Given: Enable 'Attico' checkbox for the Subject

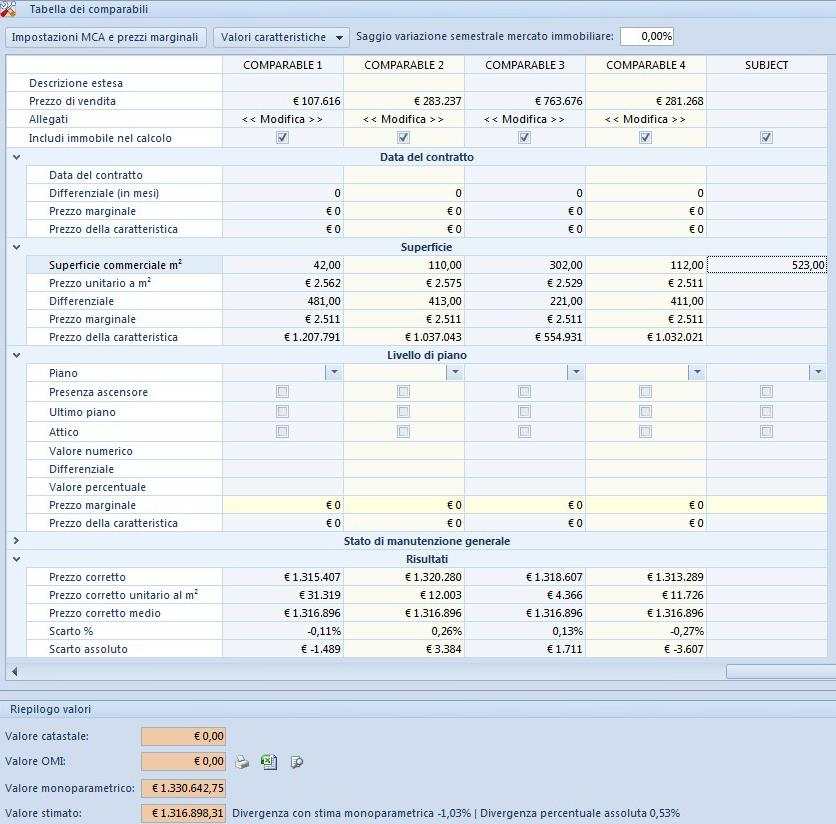Looking at the screenshot, I should [x=766, y=432].
